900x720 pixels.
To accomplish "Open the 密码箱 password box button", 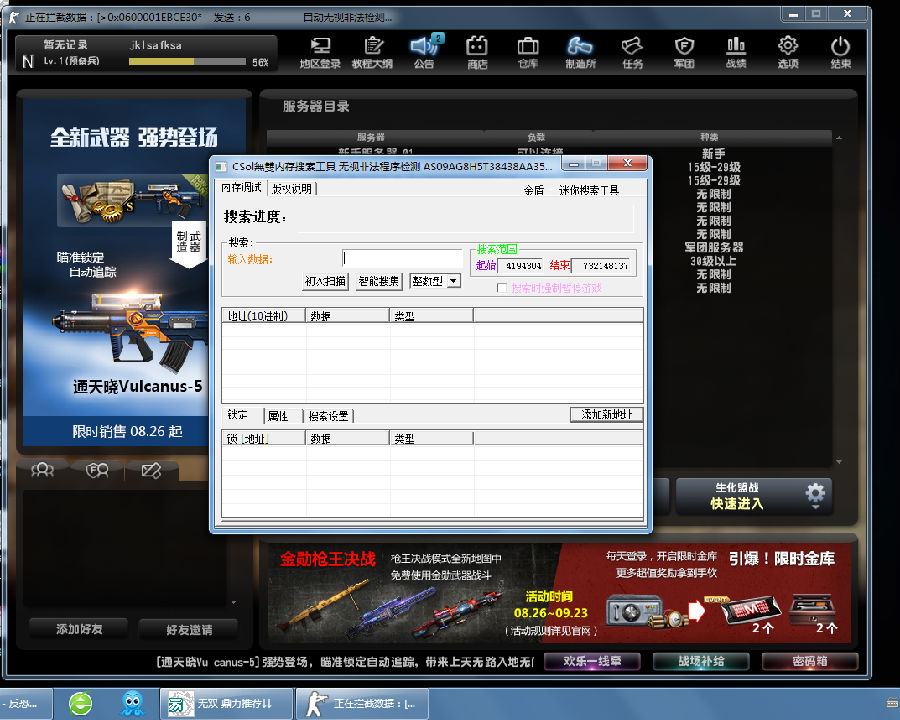I will pos(810,661).
